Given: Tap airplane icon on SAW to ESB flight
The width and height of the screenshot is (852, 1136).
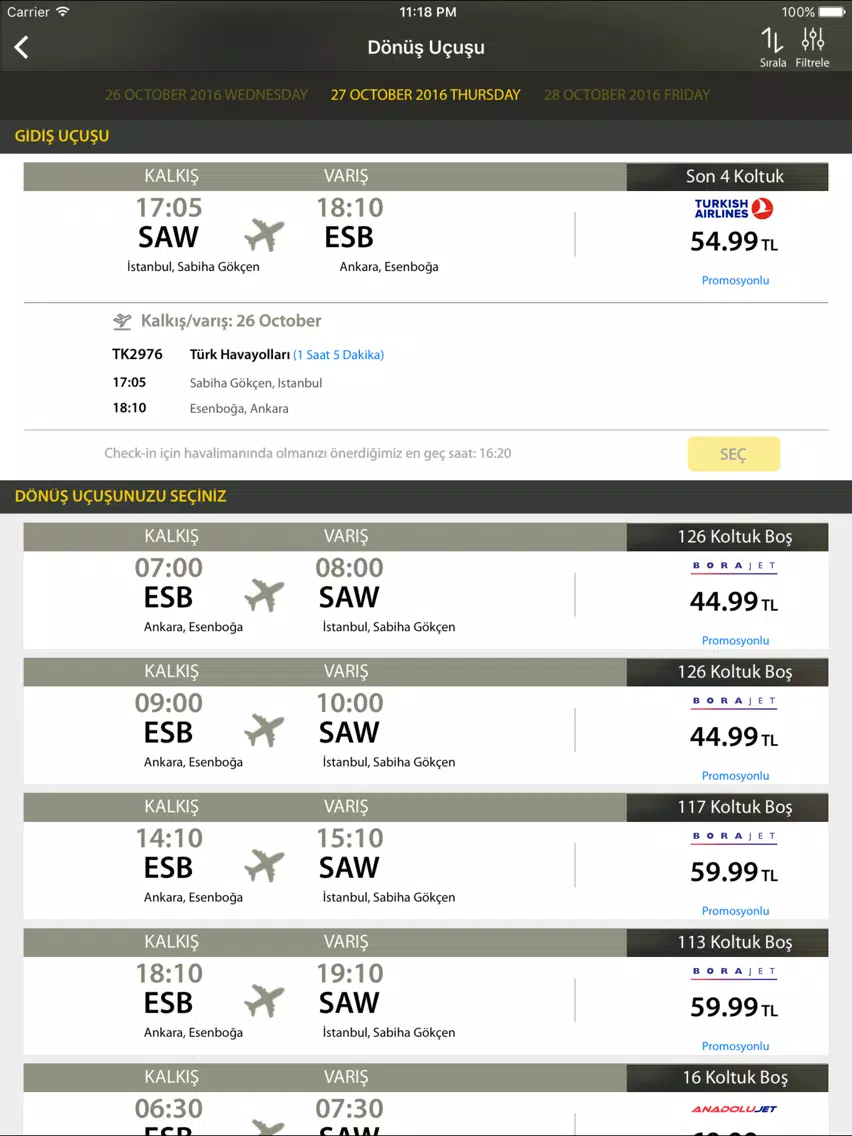Looking at the screenshot, I should (264, 235).
